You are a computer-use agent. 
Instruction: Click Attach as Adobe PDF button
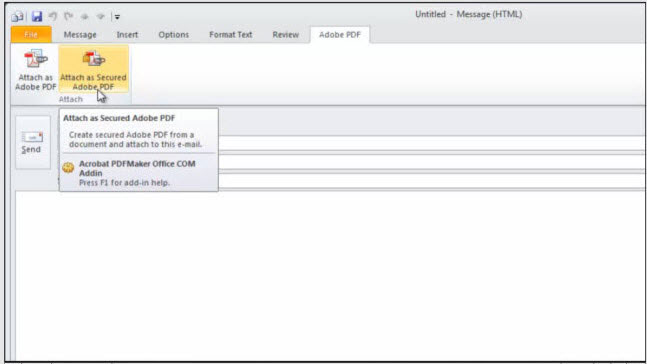point(35,70)
